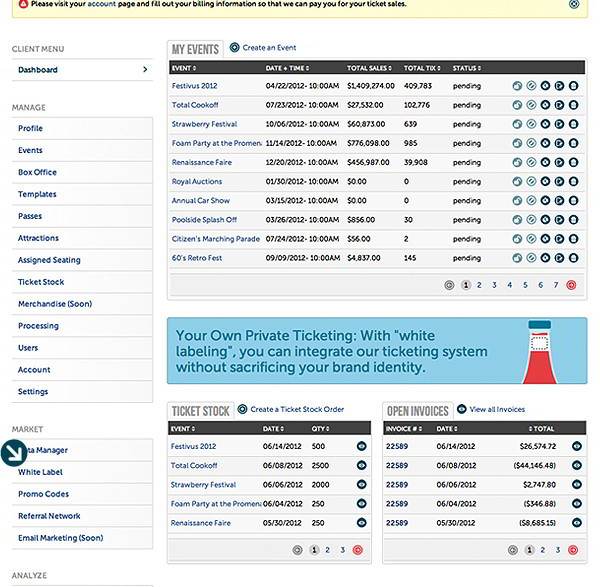Go to page 7 of My Events
The image size is (600, 587).
[x=556, y=285]
